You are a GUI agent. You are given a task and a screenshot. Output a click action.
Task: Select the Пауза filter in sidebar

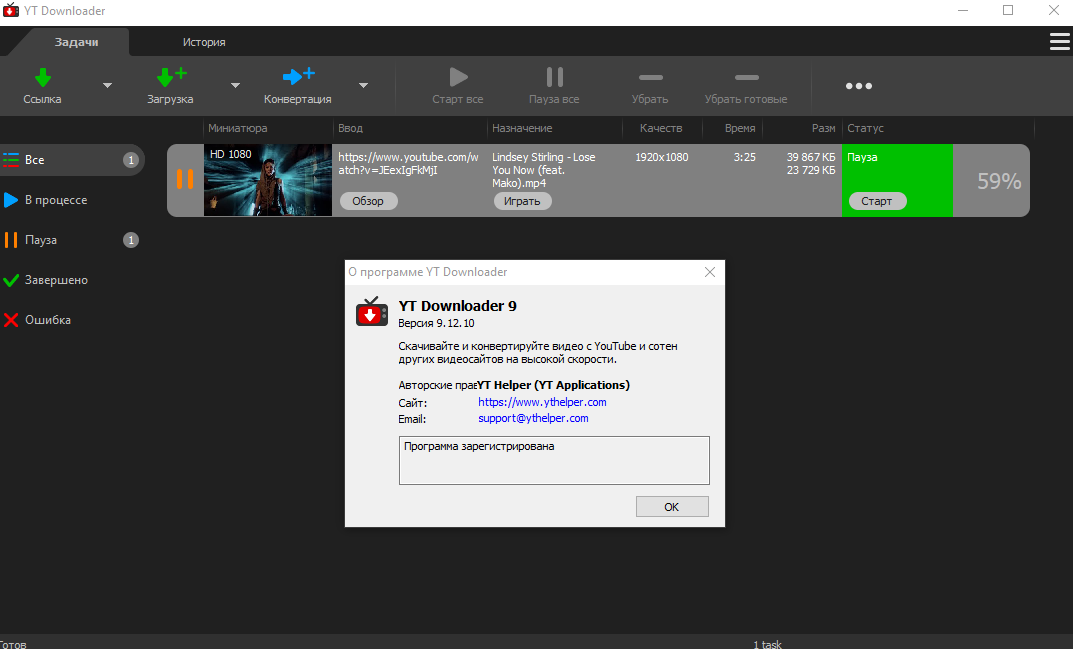click(41, 240)
